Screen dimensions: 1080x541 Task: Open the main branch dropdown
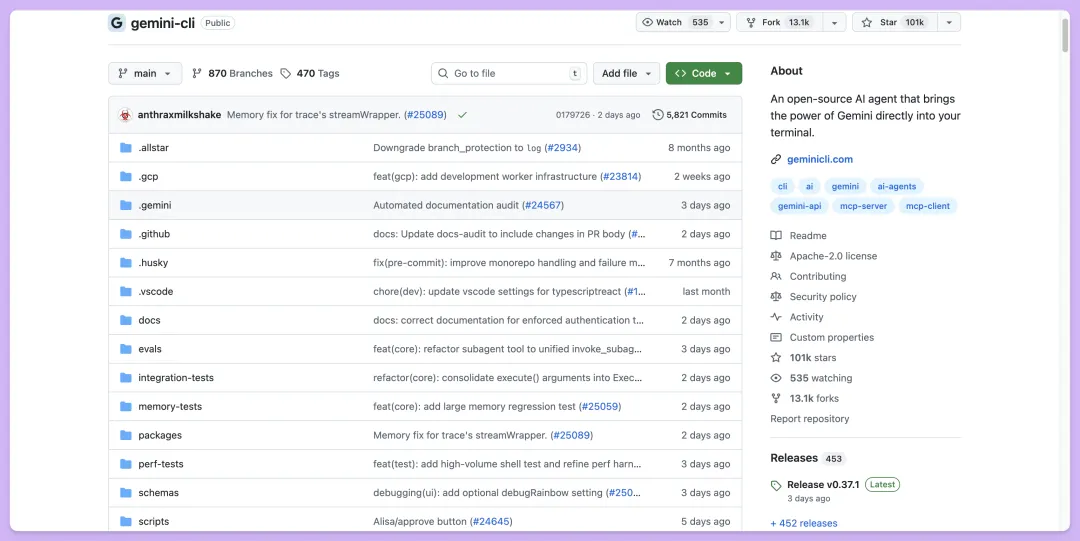(145, 73)
